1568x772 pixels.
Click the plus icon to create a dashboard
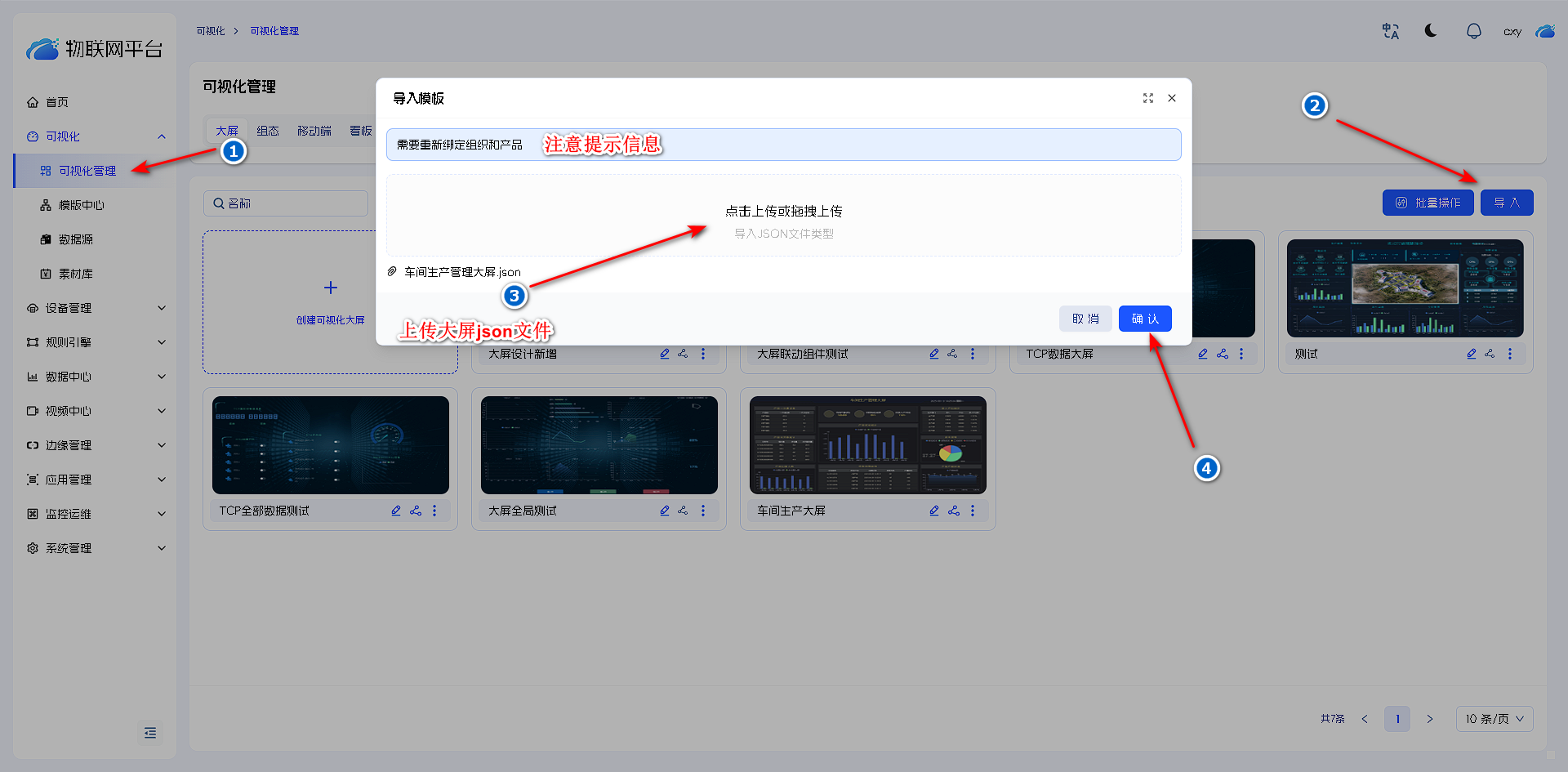pyautogui.click(x=331, y=288)
